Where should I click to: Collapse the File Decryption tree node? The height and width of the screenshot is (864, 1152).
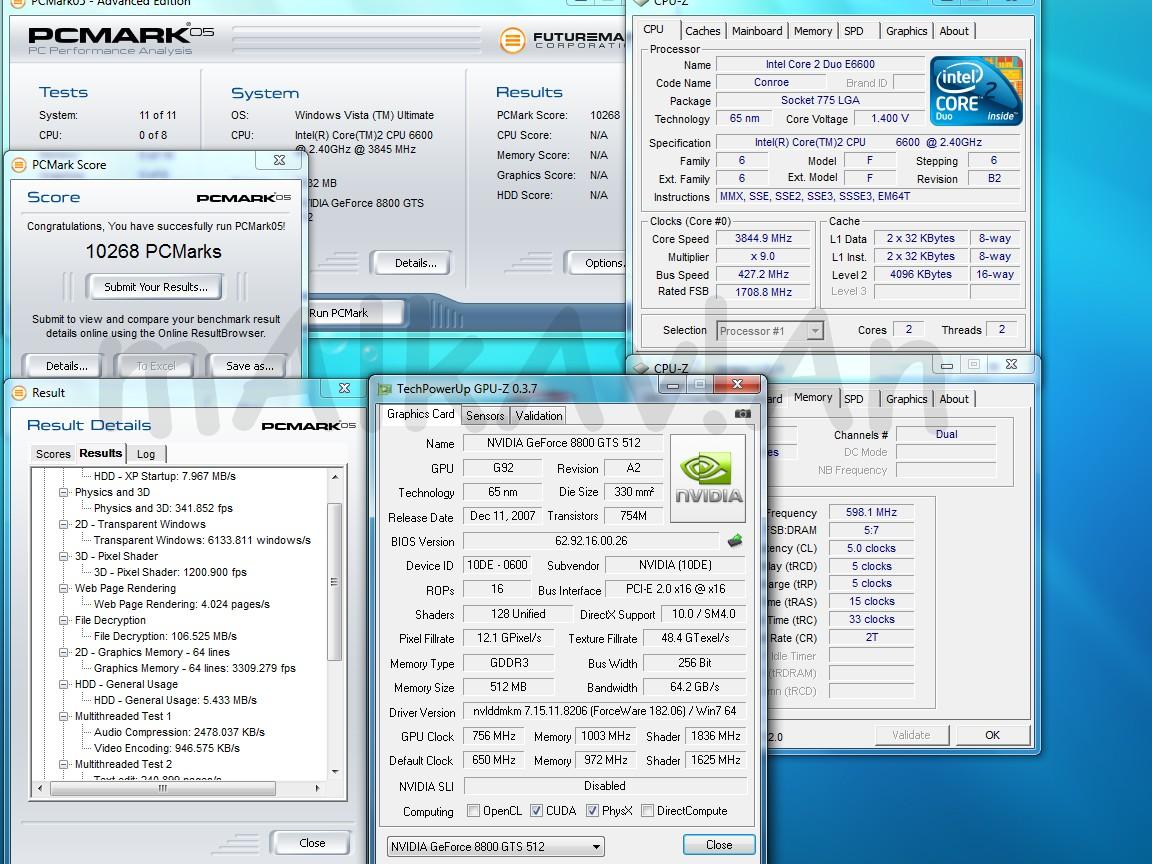64,620
